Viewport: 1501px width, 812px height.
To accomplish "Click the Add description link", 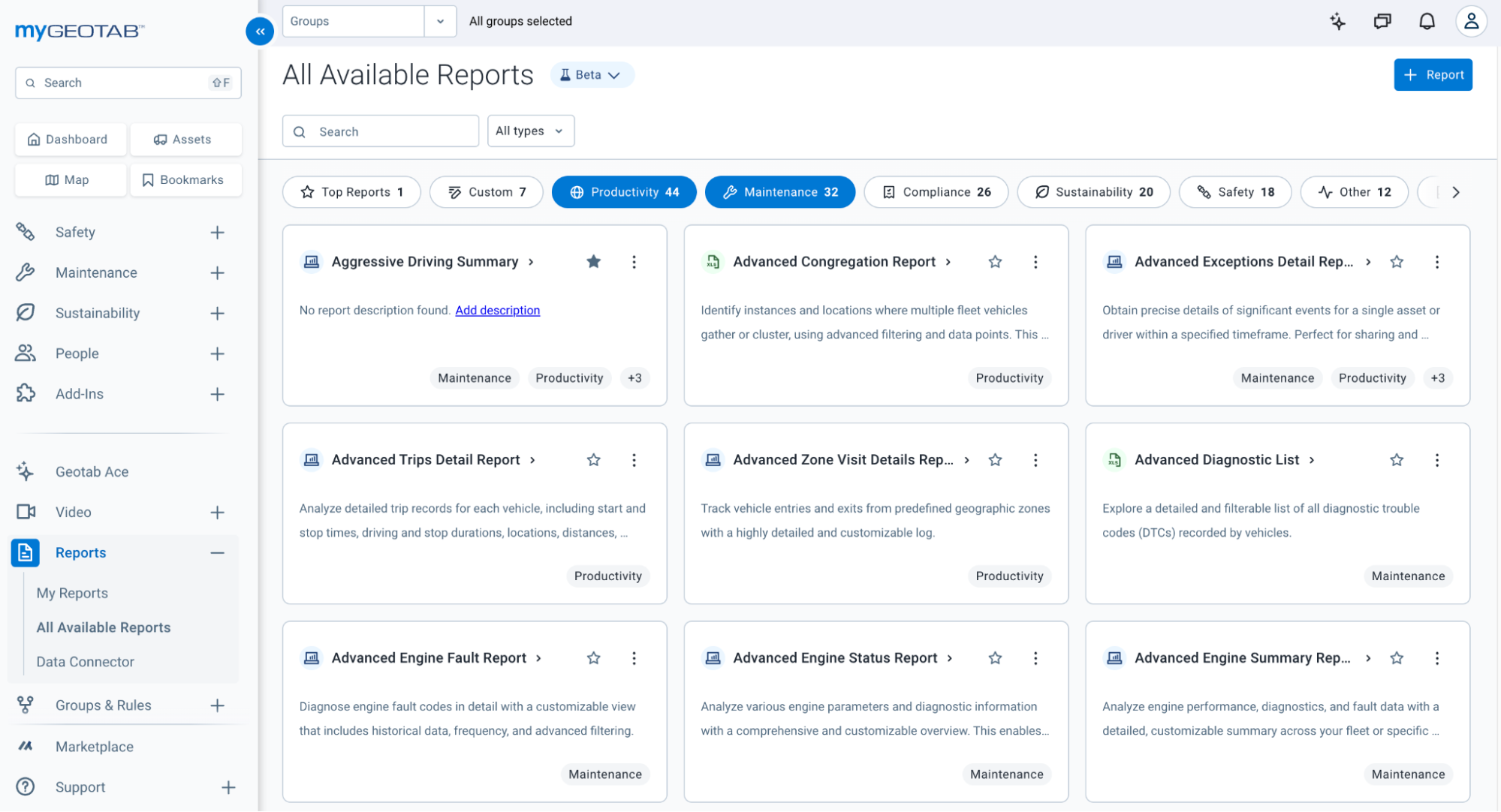I will tap(497, 310).
